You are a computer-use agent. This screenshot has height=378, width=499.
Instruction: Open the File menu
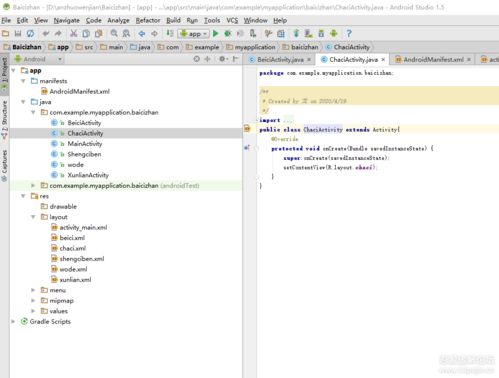coord(6,20)
